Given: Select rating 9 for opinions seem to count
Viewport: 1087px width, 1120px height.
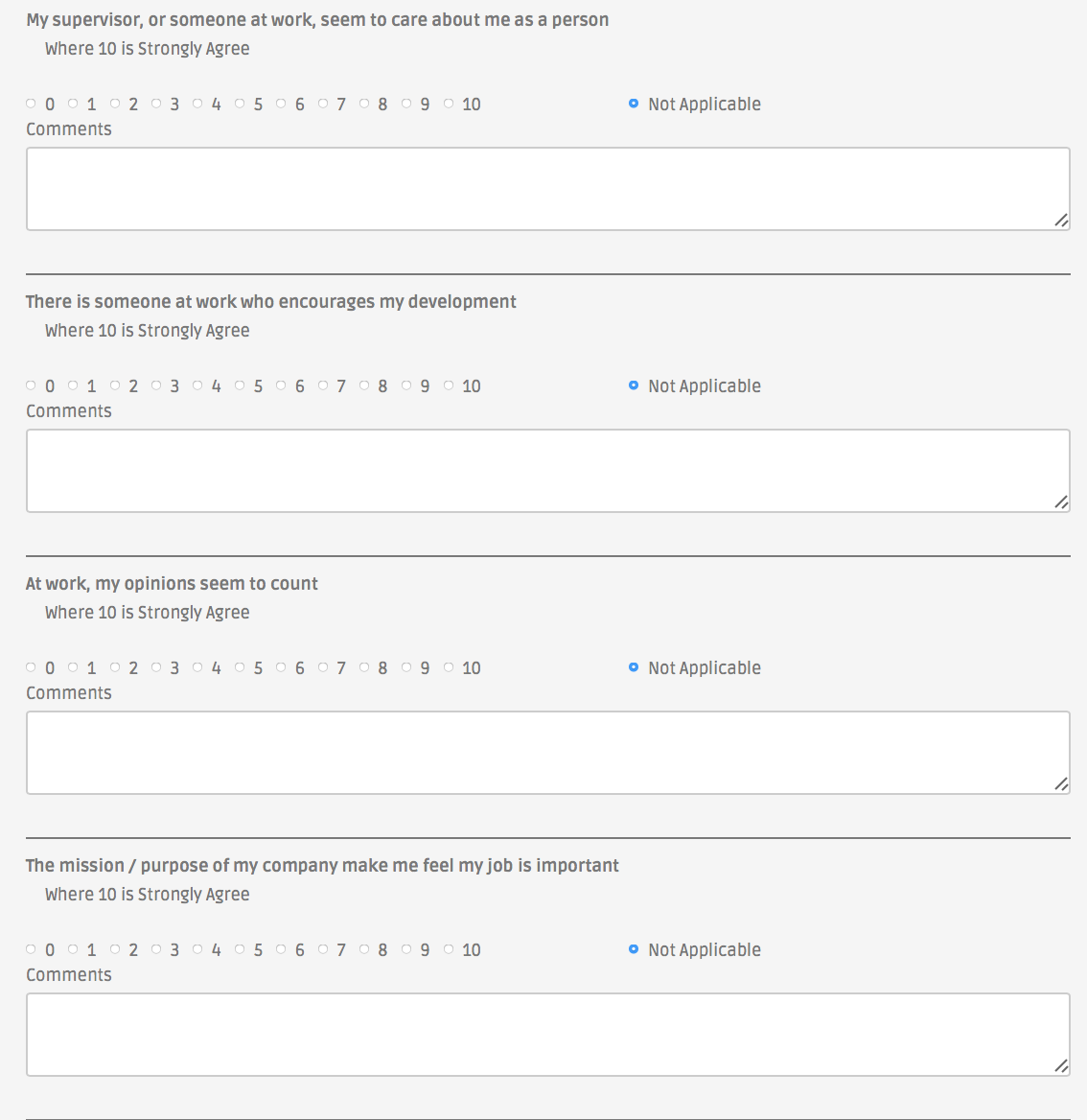Looking at the screenshot, I should pyautogui.click(x=406, y=667).
